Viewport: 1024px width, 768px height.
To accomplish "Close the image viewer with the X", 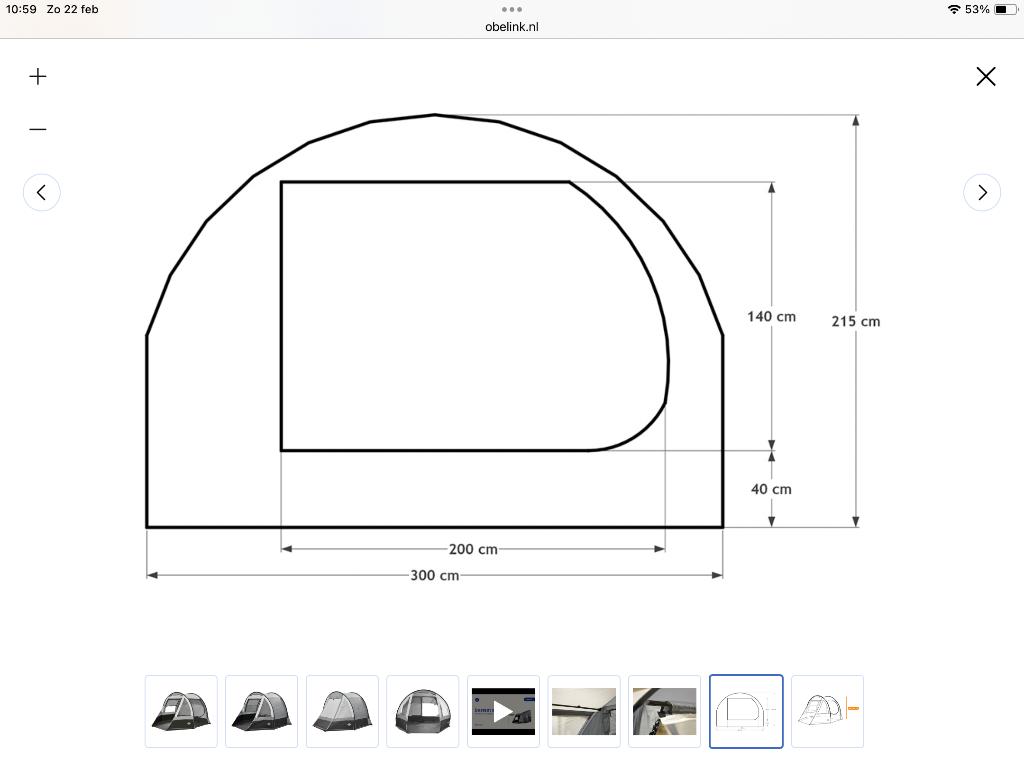I will point(985,76).
